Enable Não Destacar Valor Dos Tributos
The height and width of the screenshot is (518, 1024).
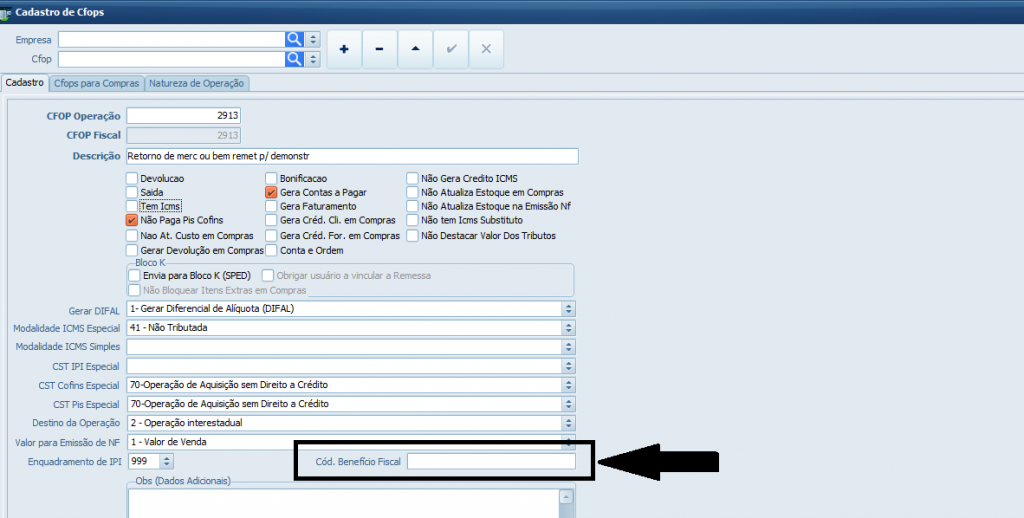(412, 235)
